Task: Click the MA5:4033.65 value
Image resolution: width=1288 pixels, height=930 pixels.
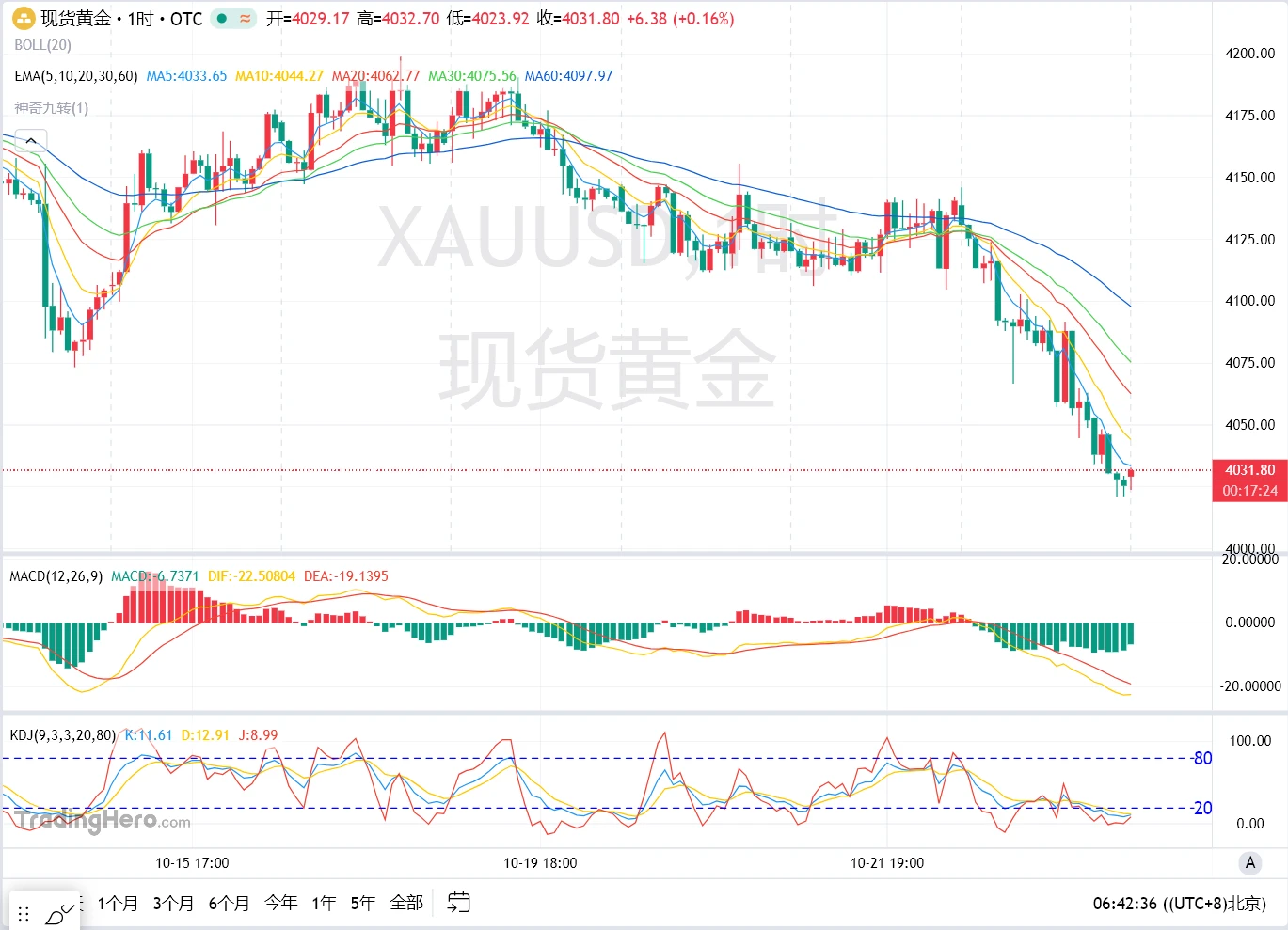Action: click(186, 76)
